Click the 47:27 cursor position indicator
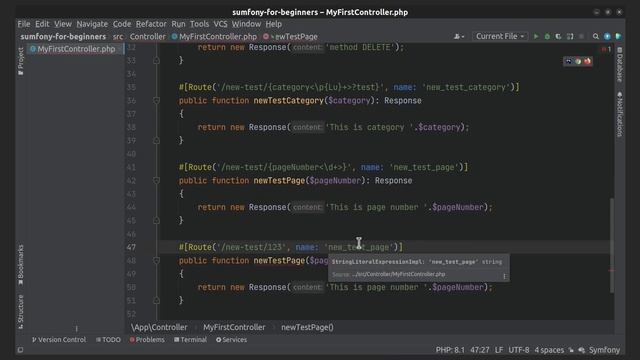Image resolution: width=640 pixels, height=360 pixels. (x=480, y=350)
